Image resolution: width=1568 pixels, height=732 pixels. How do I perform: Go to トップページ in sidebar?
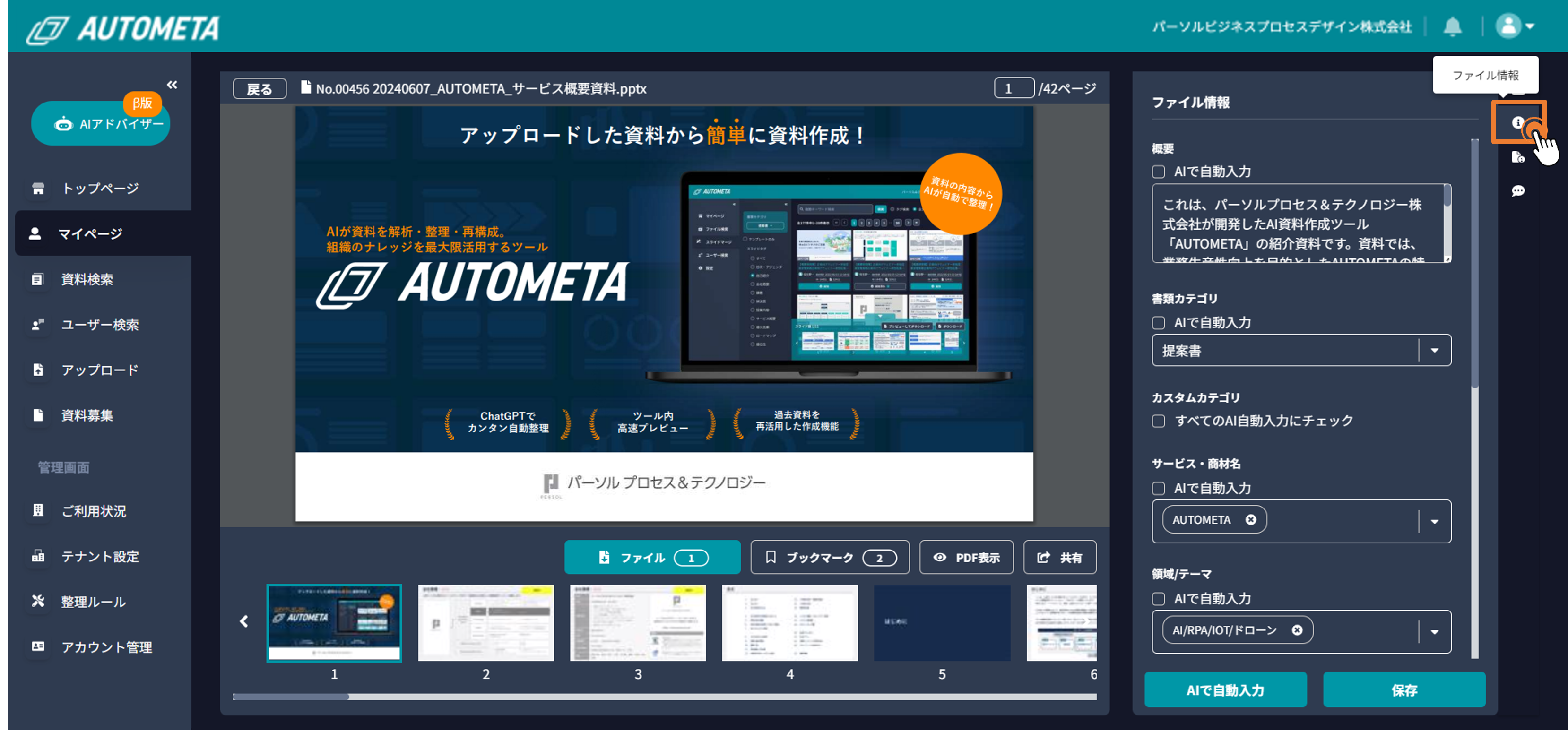coord(100,189)
